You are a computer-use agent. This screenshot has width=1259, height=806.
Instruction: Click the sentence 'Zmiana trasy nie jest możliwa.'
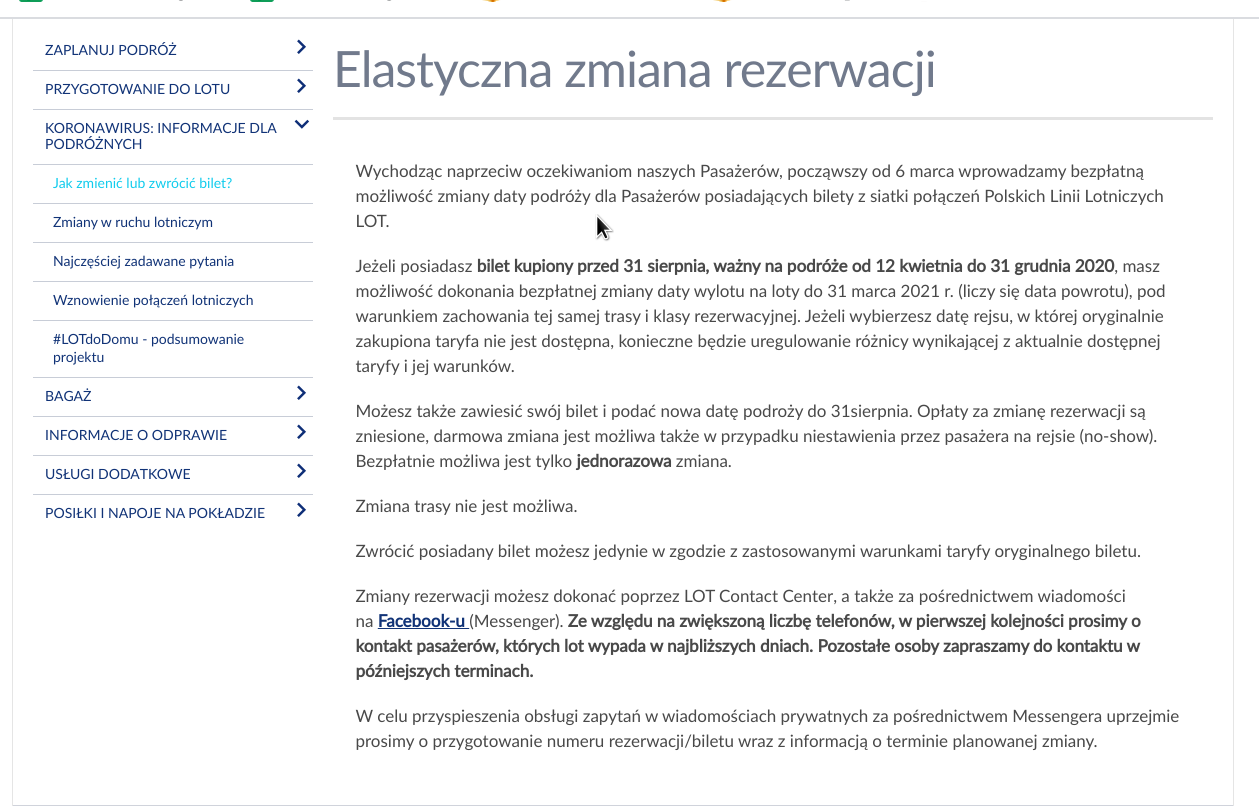click(x=466, y=507)
